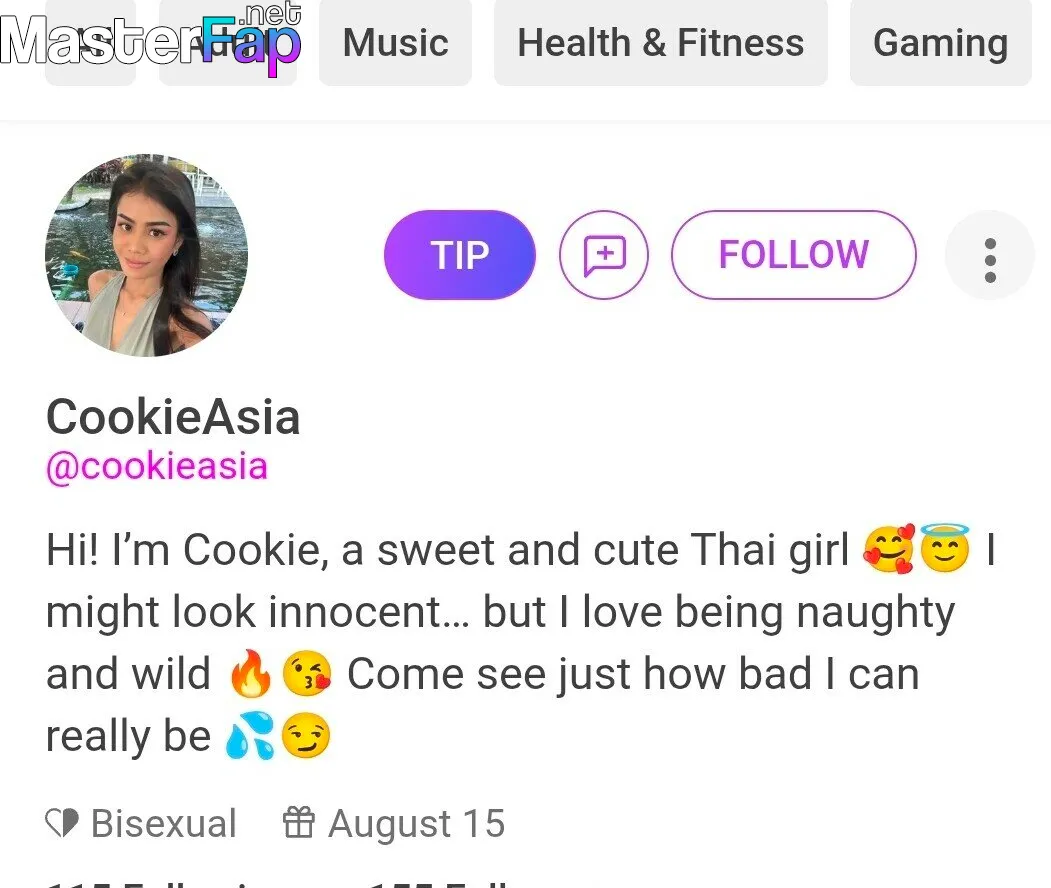This screenshot has height=888, width=1051.
Task: Select the Health & Fitness category tab
Action: point(661,43)
